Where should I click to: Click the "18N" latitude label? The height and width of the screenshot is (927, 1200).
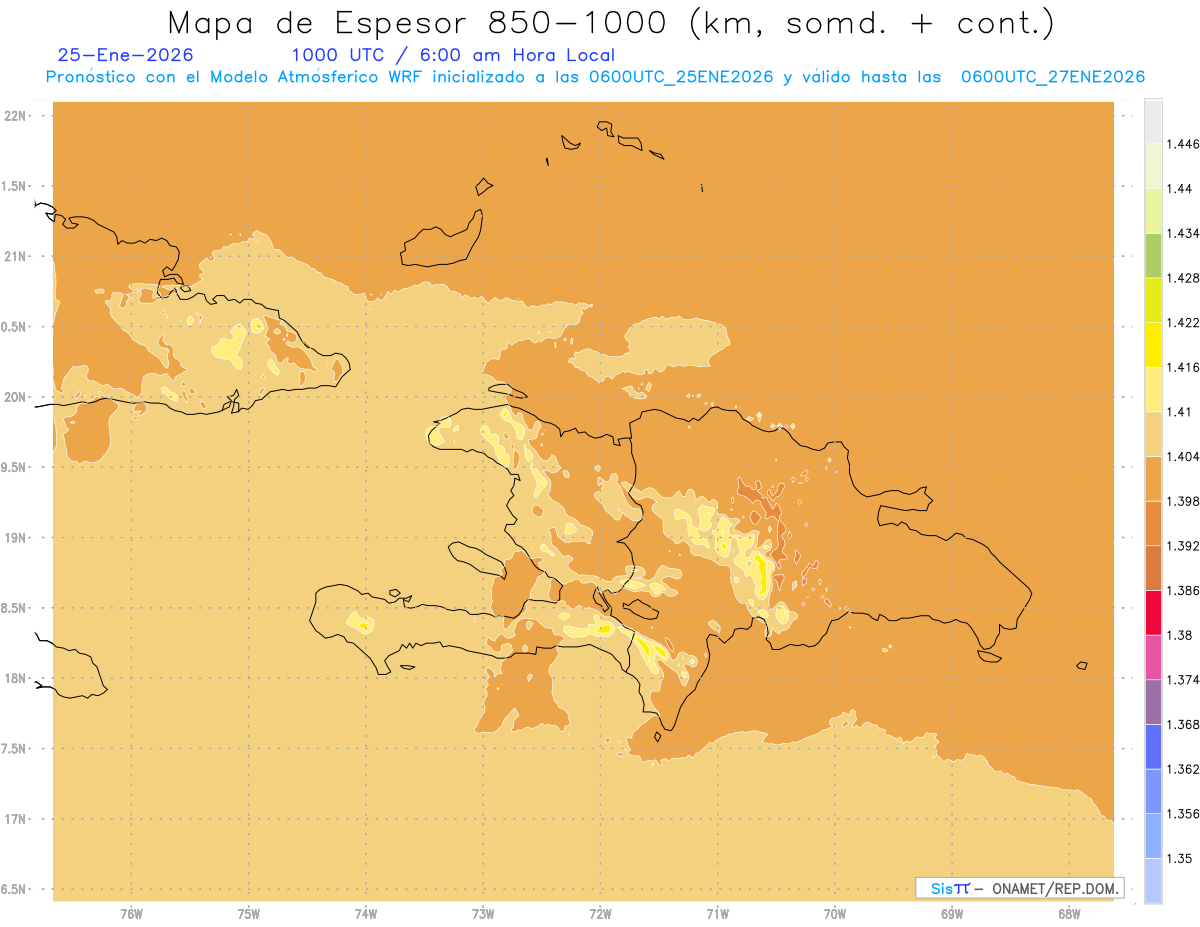(x=15, y=678)
